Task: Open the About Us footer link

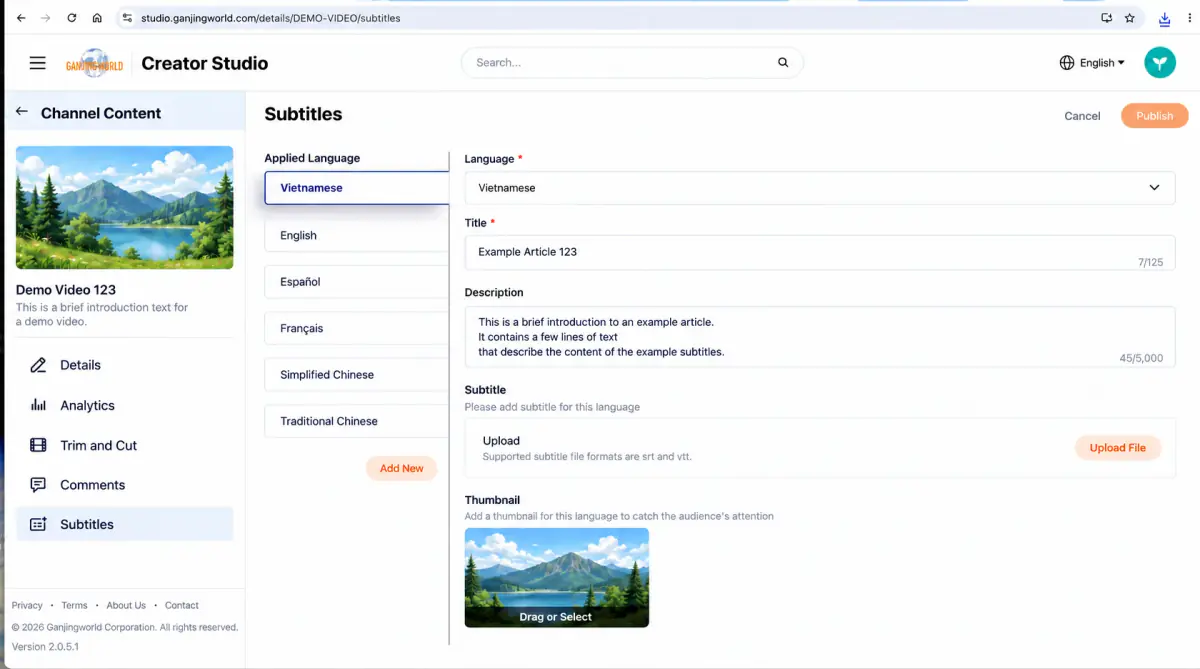Action: (x=126, y=605)
